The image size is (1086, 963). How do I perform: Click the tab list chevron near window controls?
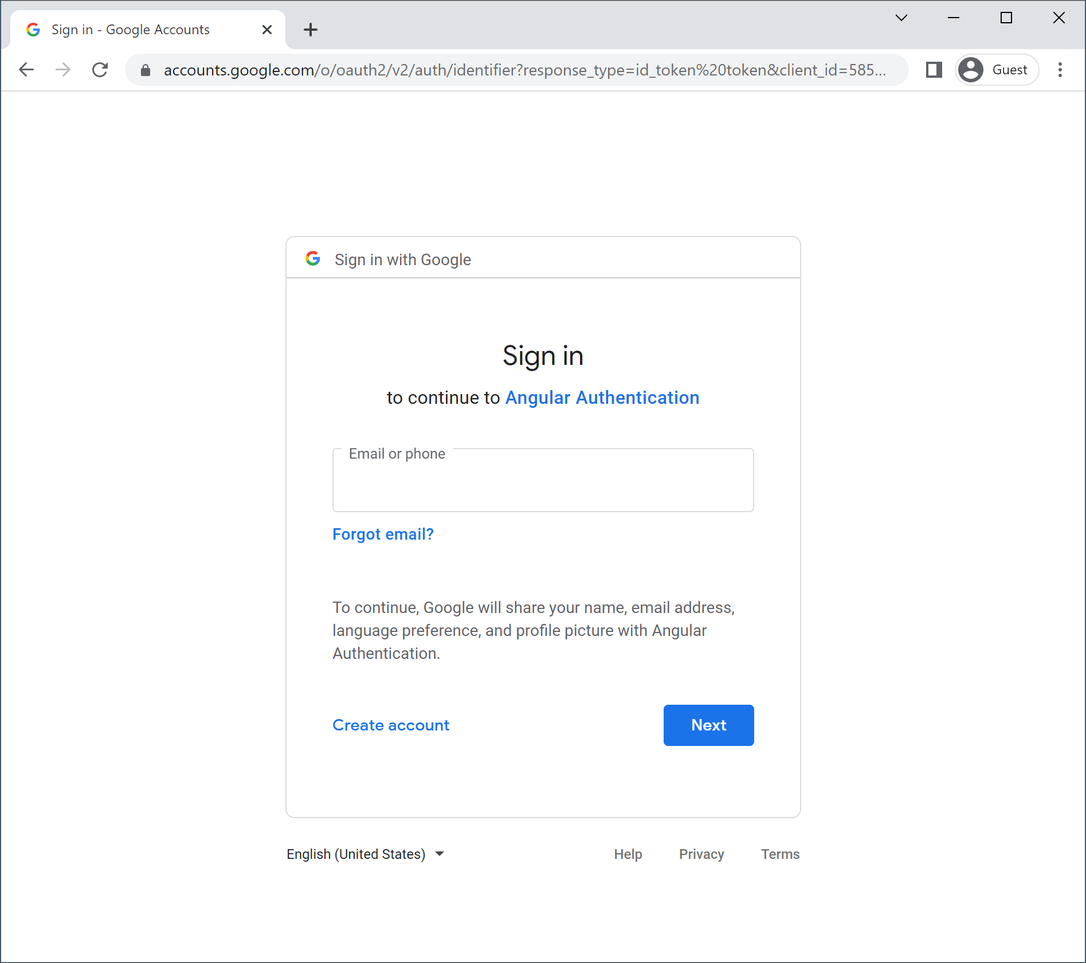[x=901, y=18]
